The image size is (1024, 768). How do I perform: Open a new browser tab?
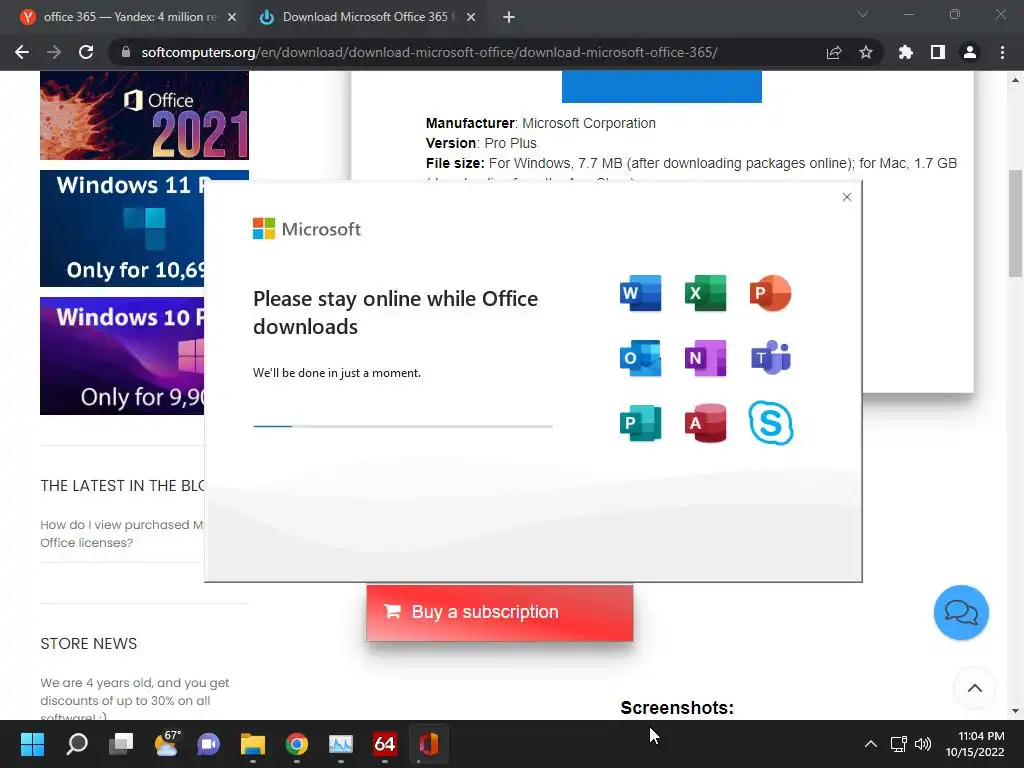point(509,18)
